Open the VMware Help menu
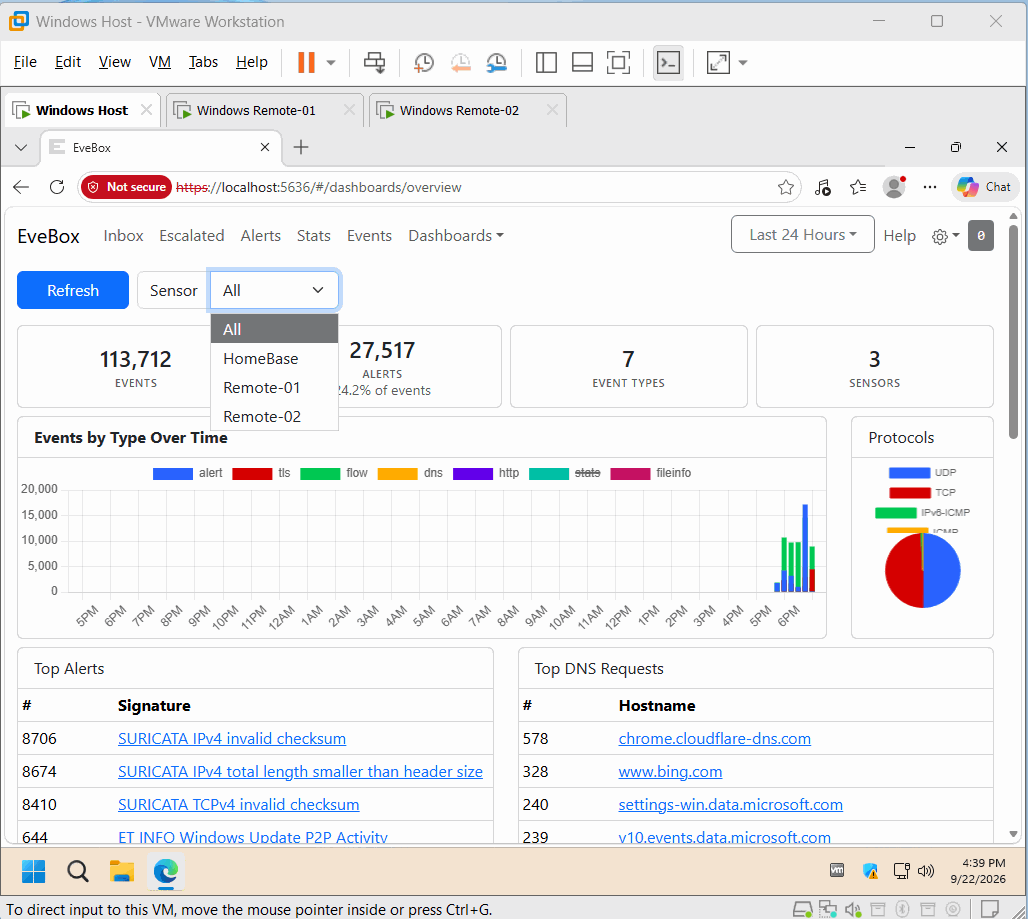Image resolution: width=1028 pixels, height=919 pixels. pyautogui.click(x=252, y=62)
